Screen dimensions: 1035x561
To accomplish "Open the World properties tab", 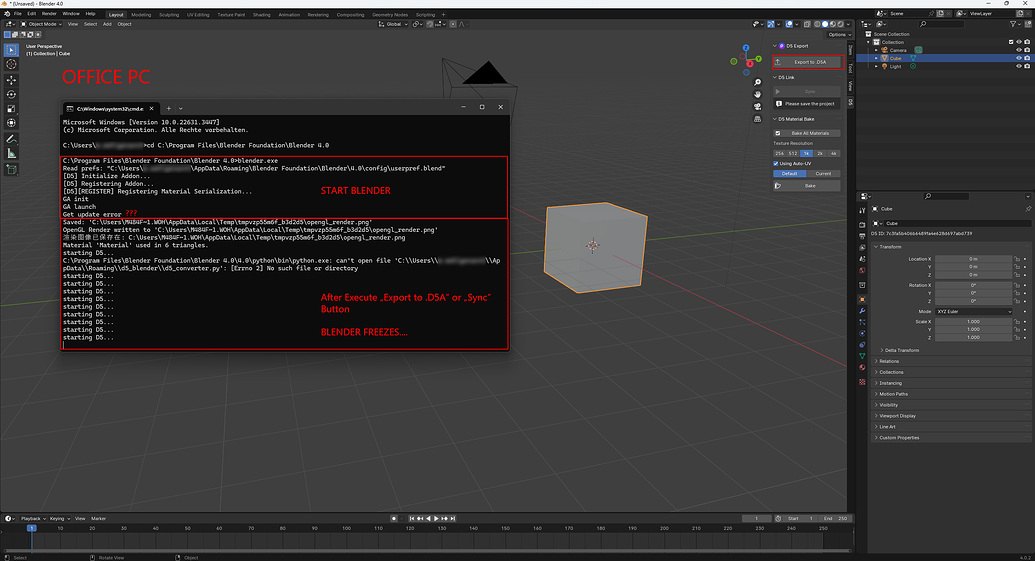I will [862, 271].
